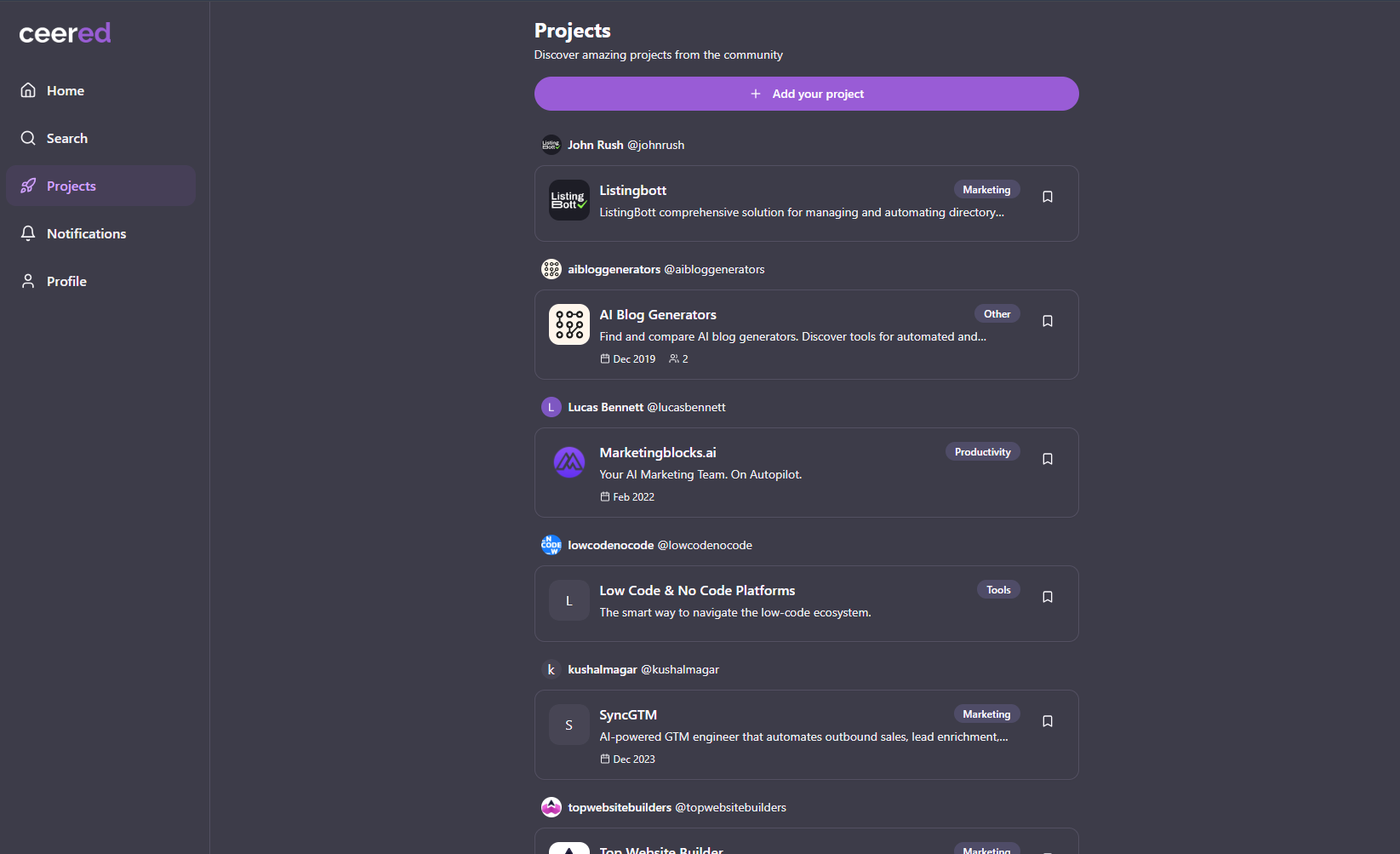This screenshot has width=1400, height=854.
Task: Select the Marketingblocks.ai mountain logo
Action: click(569, 462)
